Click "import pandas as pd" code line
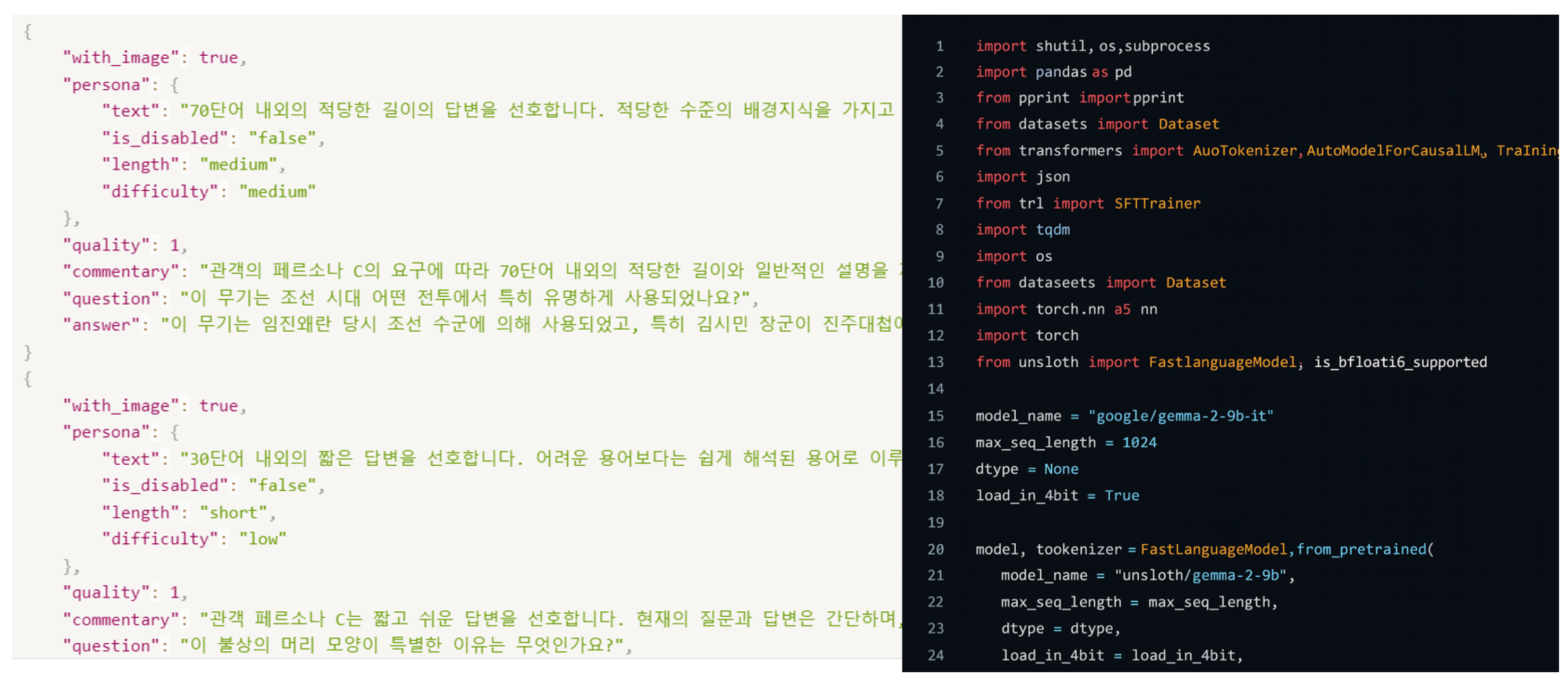Screen dimensions: 1568x684 point(1054,72)
